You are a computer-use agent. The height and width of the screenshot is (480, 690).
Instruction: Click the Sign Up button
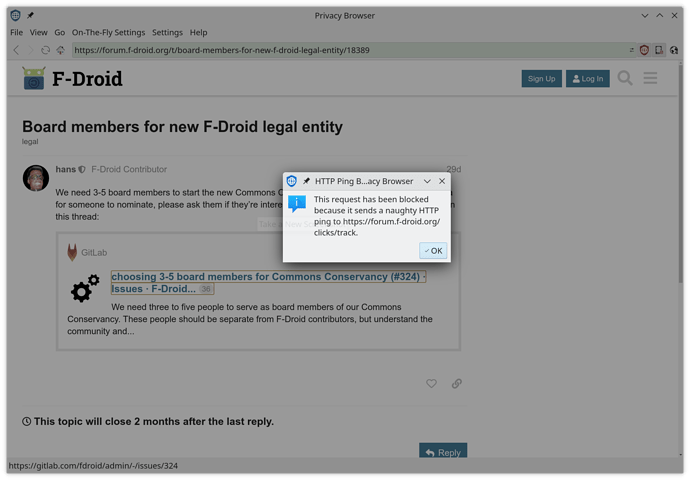tap(541, 79)
